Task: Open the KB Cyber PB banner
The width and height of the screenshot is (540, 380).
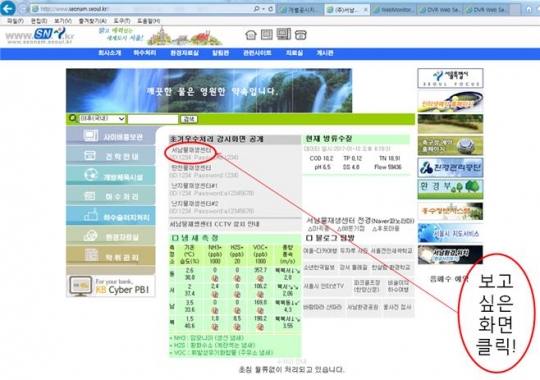Action: pos(111,286)
